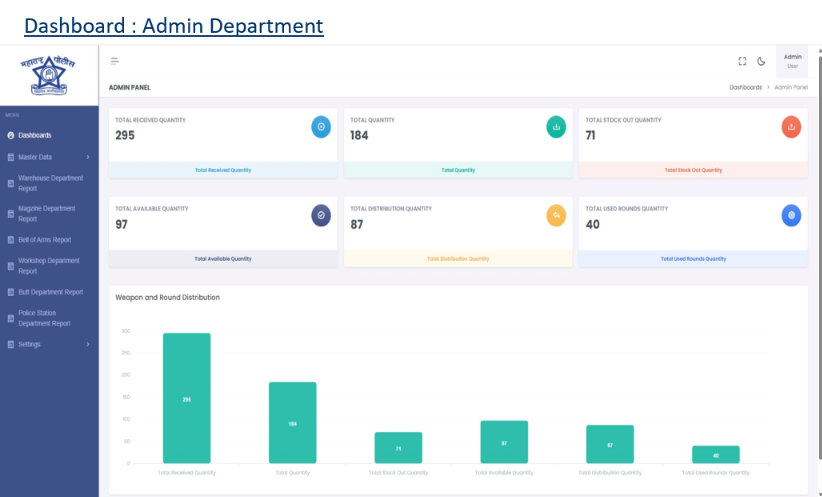The height and width of the screenshot is (497, 822).
Task: Open the Admin User profile menu
Action: click(792, 61)
